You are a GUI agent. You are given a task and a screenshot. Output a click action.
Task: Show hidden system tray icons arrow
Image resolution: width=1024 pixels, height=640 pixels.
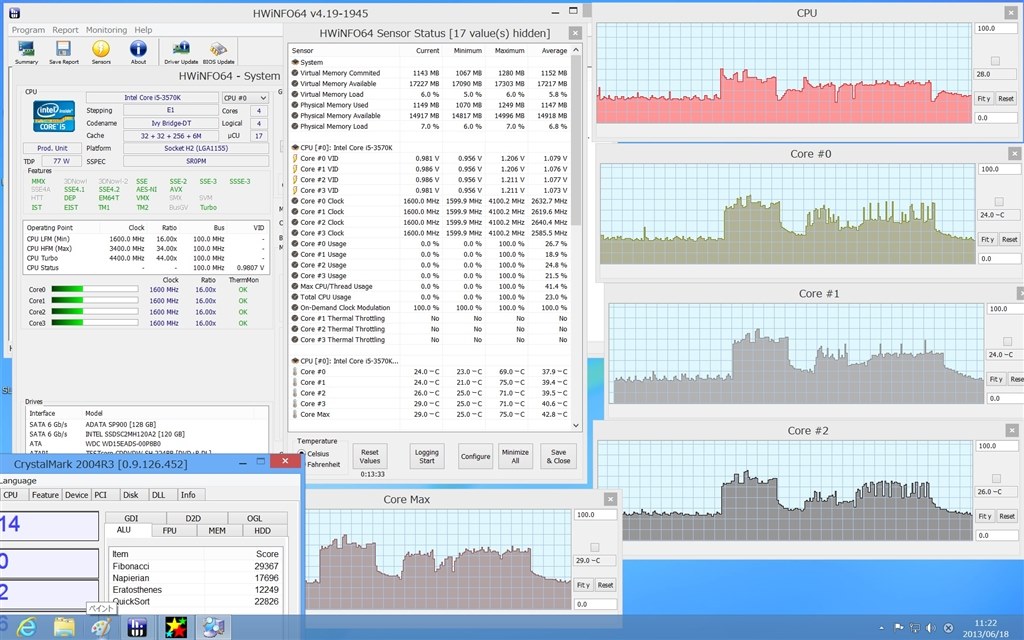(x=882, y=628)
